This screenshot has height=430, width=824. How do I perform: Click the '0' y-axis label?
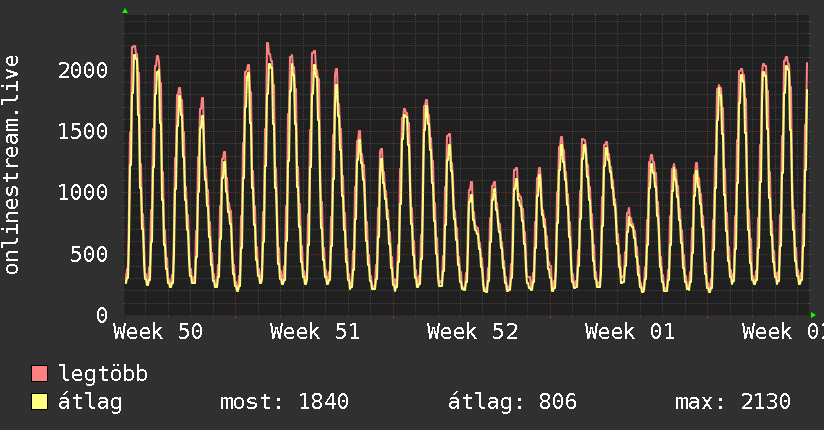102,315
